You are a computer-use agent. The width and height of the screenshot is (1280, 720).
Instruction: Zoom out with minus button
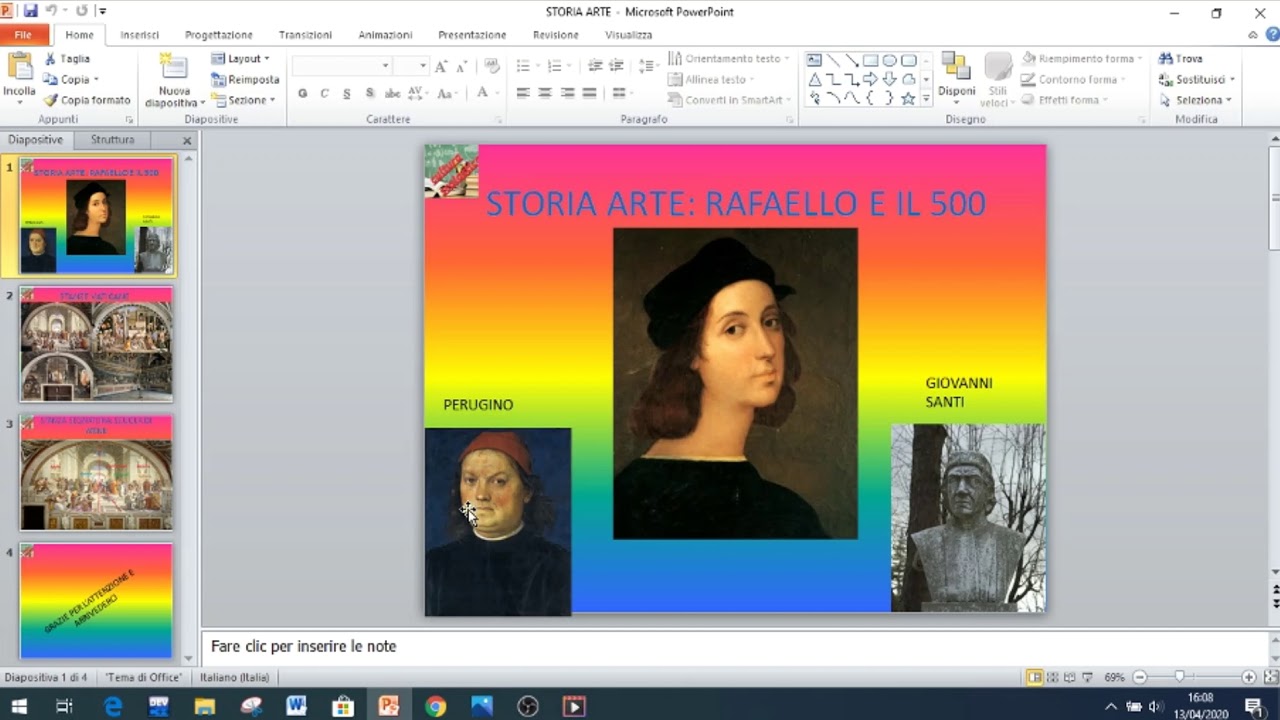click(x=1139, y=677)
